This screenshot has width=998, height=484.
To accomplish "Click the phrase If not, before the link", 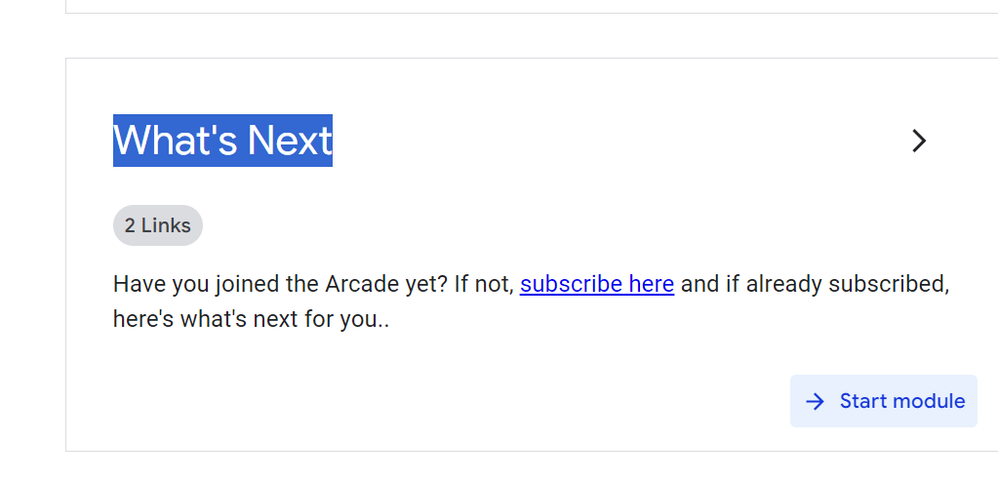I will [x=484, y=284].
